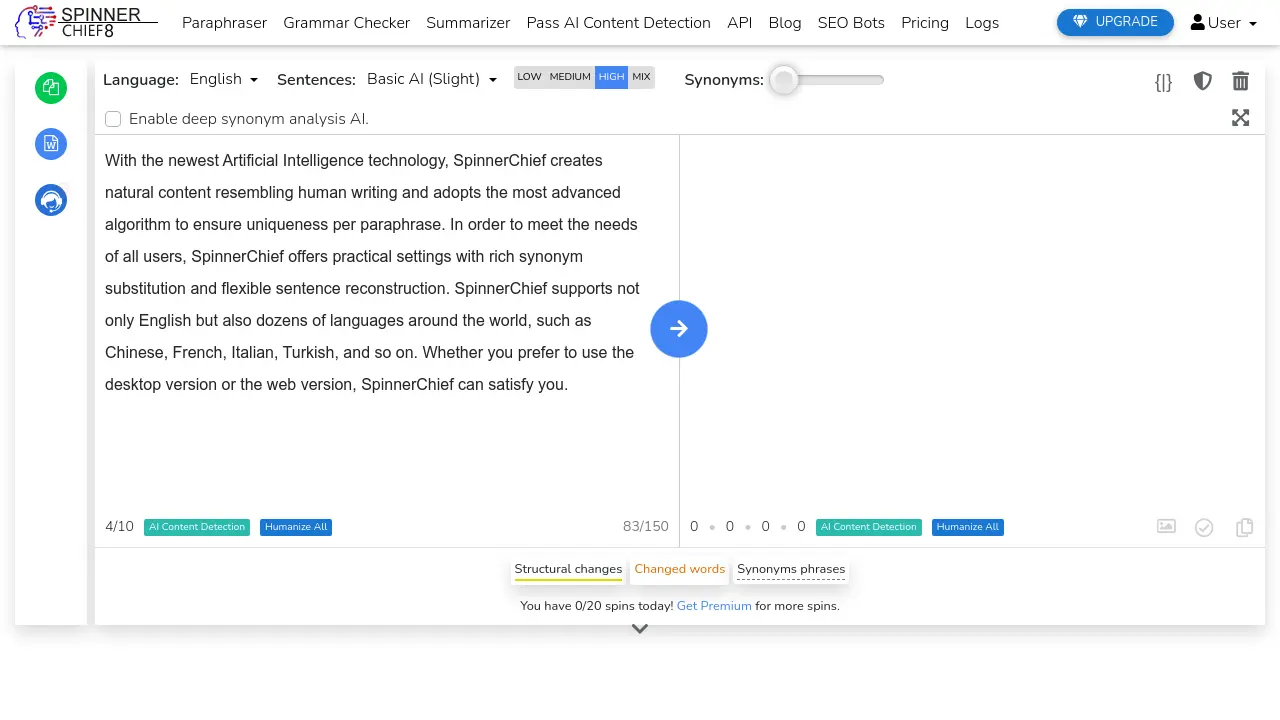Click the curly braces spintax icon
The image size is (1280, 720).
point(1163,82)
